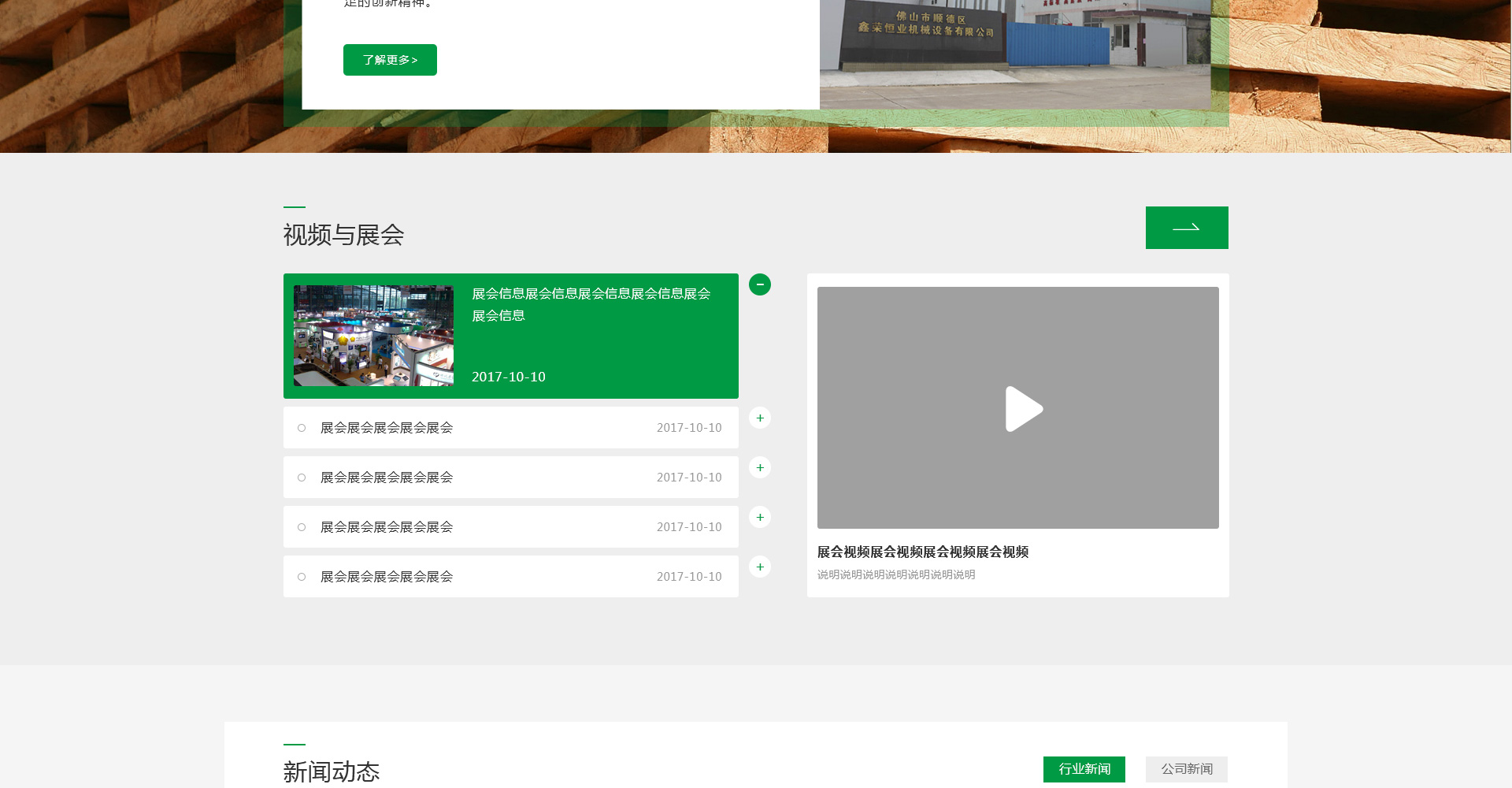Switch to the 公司新闻 tab
This screenshot has height=788, width=1512.
pyautogui.click(x=1186, y=769)
